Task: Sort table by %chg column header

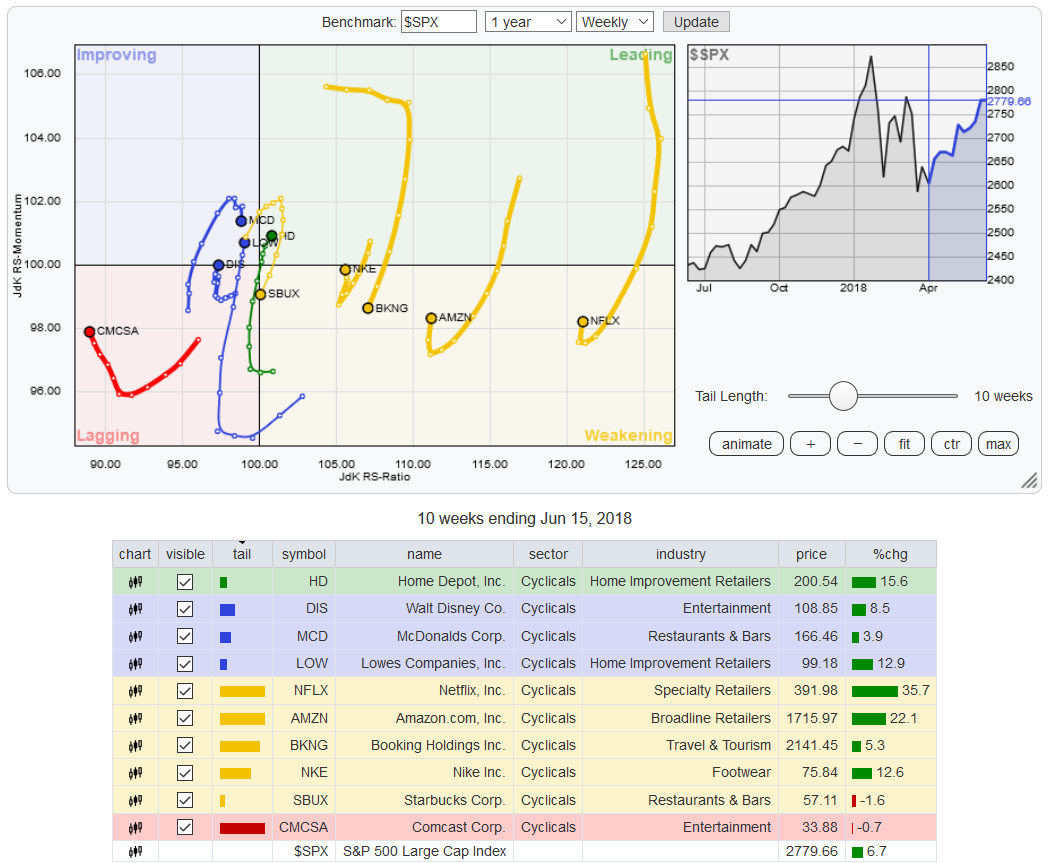Action: (x=890, y=554)
